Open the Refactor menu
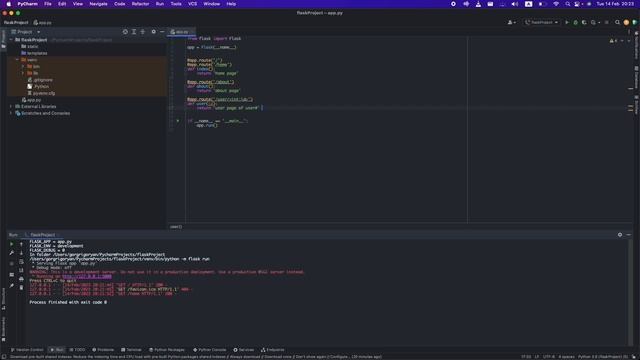Image resolution: width=640 pixels, height=360 pixels. (140, 4)
